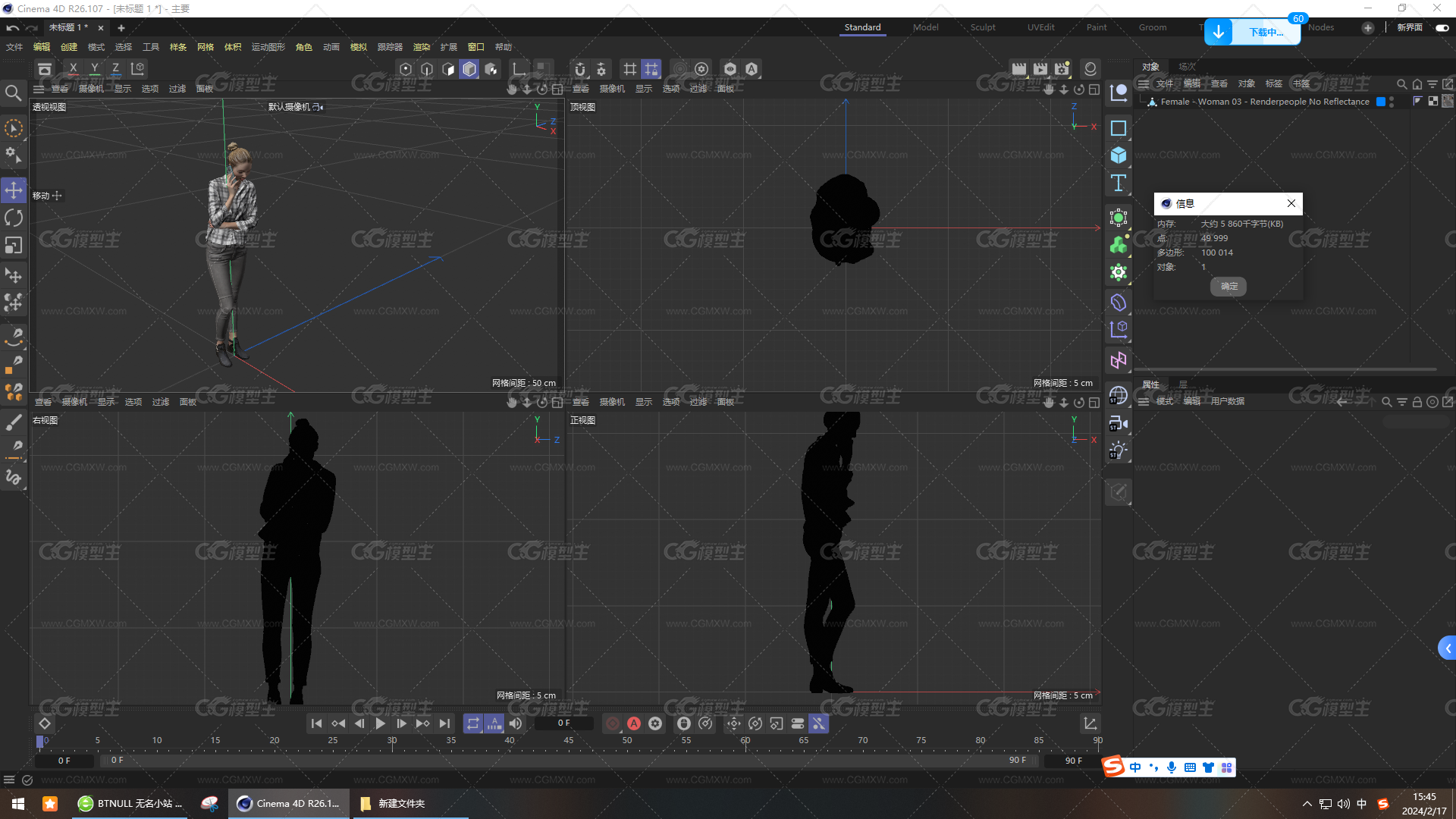This screenshot has width=1456, height=819.
Task: Click the timeline playhead at frame 0
Action: tap(40, 741)
